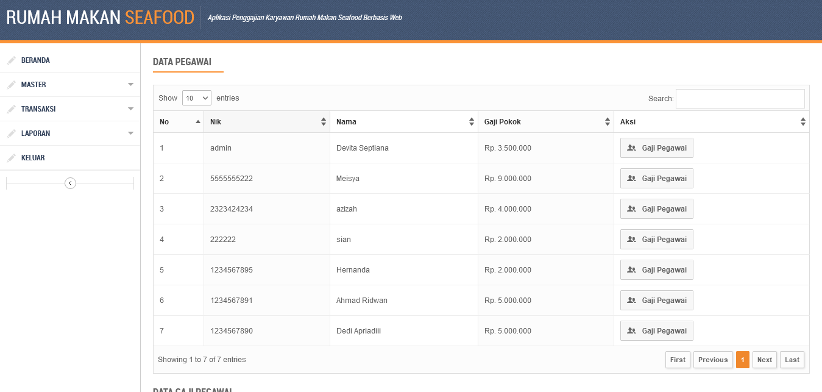
Task: Open the BERANDA menu item
Action: [x=36, y=60]
